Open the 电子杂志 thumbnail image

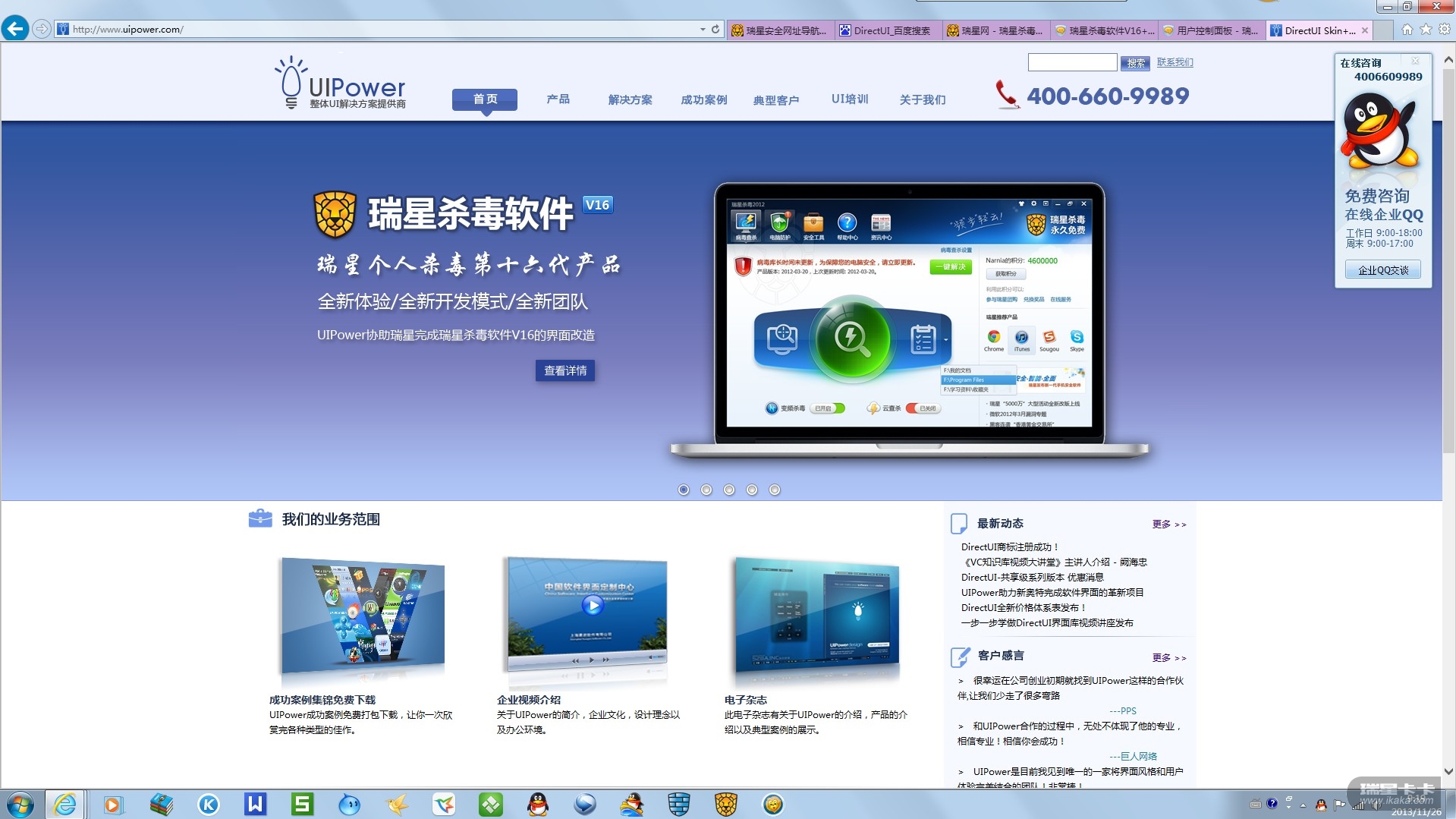(x=817, y=617)
